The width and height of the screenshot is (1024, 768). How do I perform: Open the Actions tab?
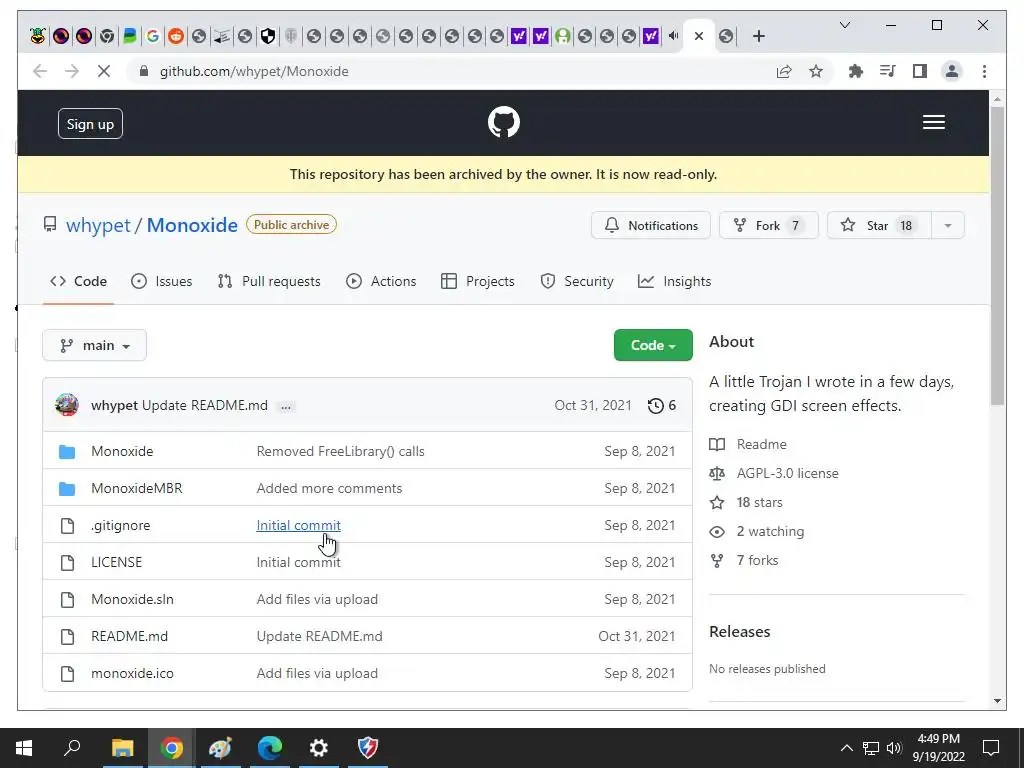[381, 281]
